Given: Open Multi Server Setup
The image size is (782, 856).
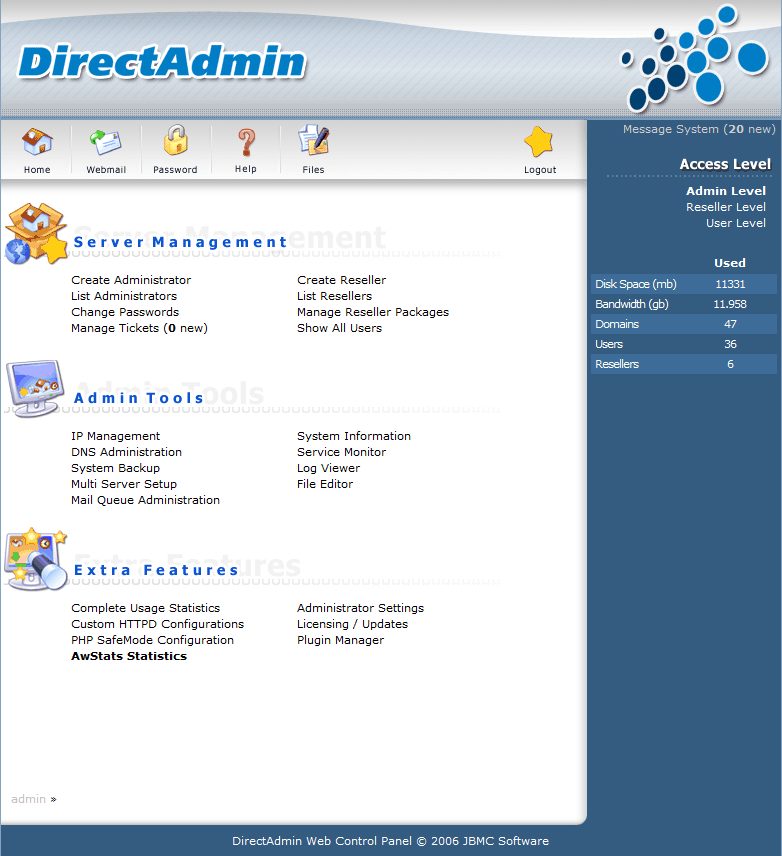Looking at the screenshot, I should (124, 484).
